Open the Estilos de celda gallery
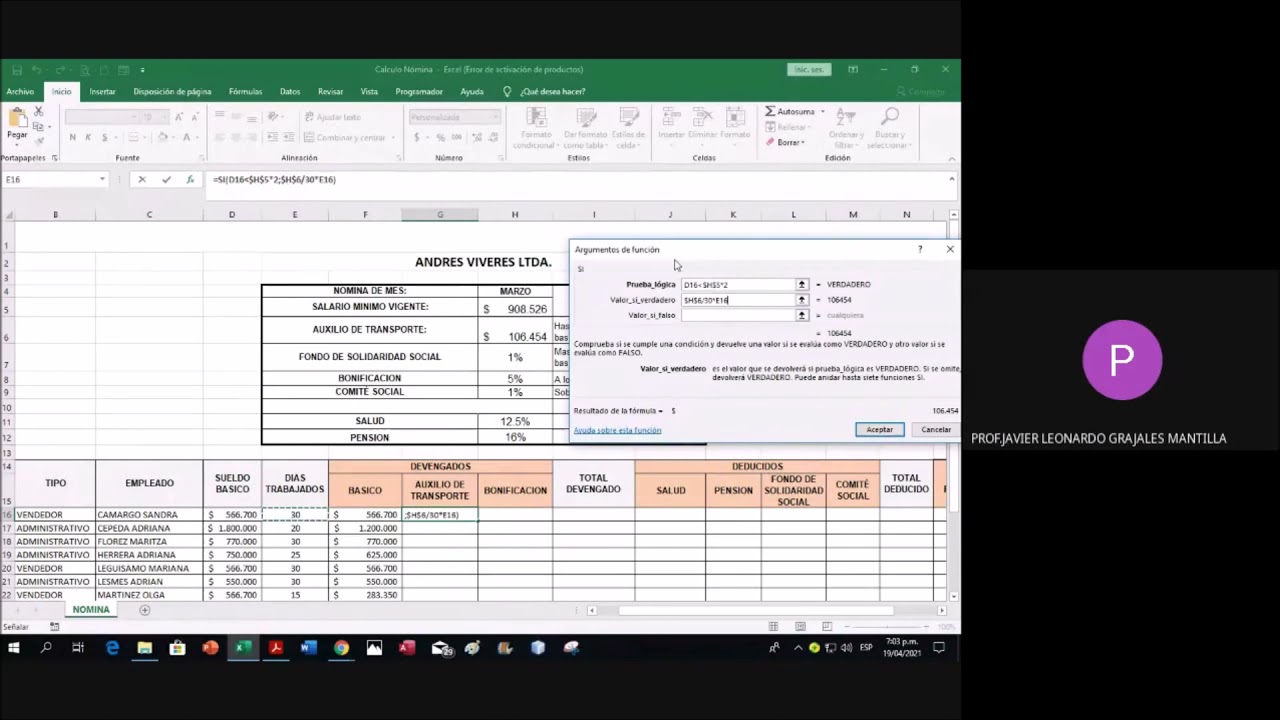 point(628,128)
